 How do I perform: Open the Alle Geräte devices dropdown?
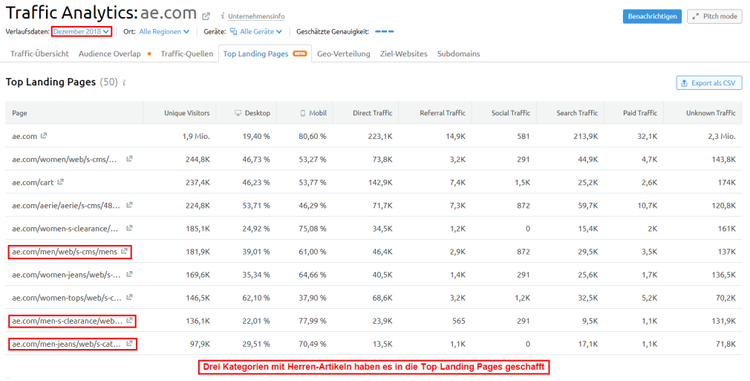click(261, 32)
